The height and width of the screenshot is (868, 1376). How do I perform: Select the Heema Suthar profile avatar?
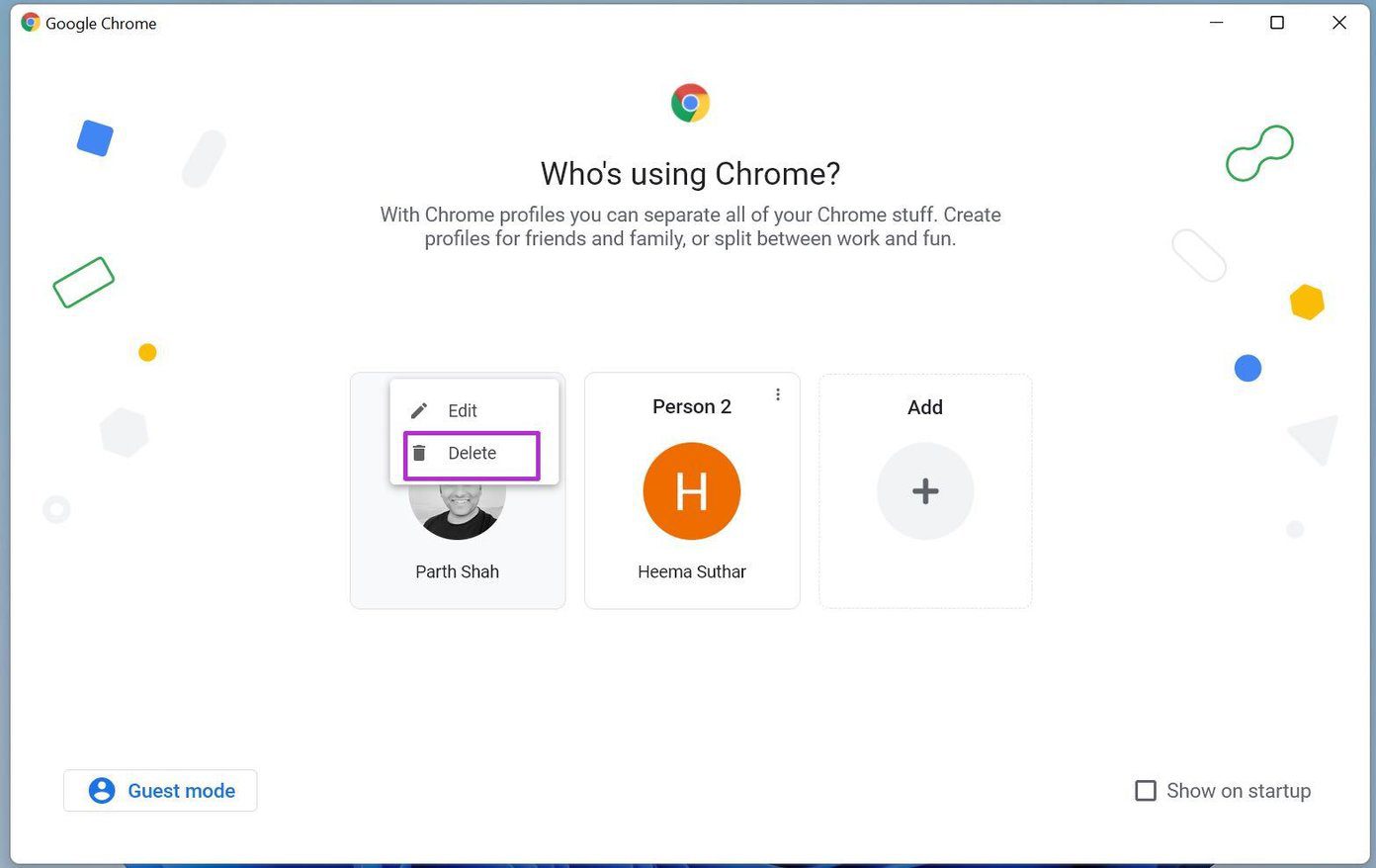click(692, 491)
